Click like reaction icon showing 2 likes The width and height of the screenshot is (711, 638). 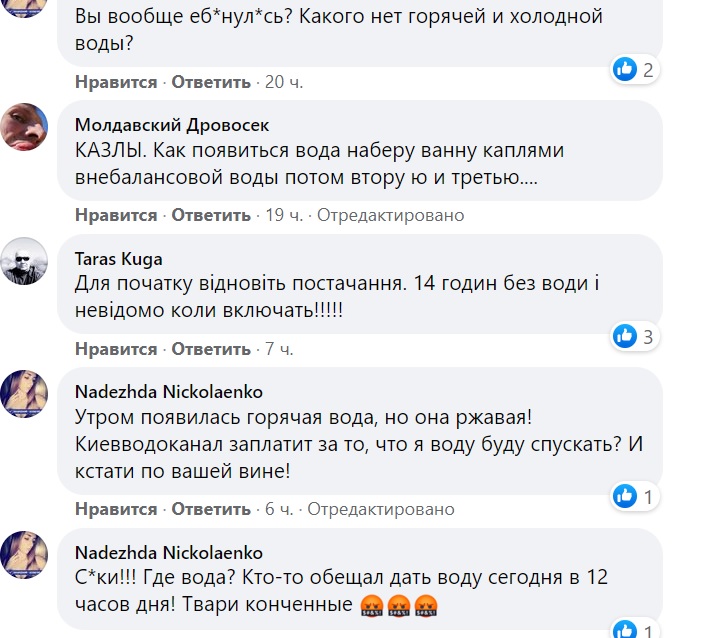(625, 69)
